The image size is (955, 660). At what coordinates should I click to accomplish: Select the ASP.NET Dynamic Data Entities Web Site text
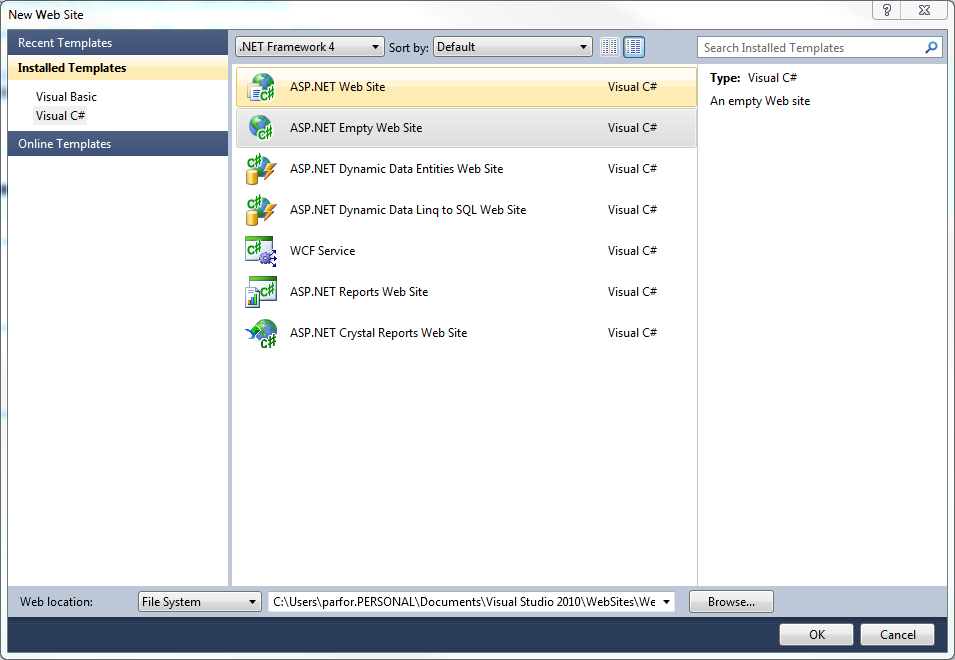[396, 169]
